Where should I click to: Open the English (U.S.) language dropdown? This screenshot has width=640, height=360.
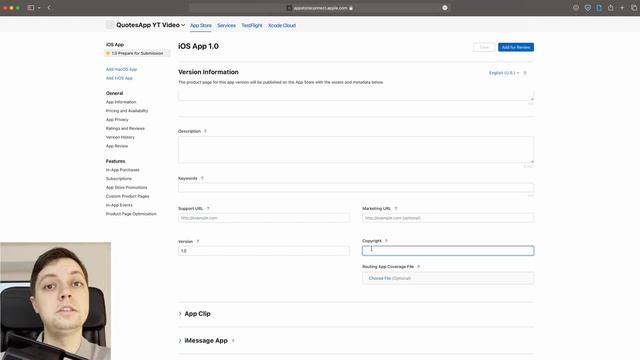point(504,73)
